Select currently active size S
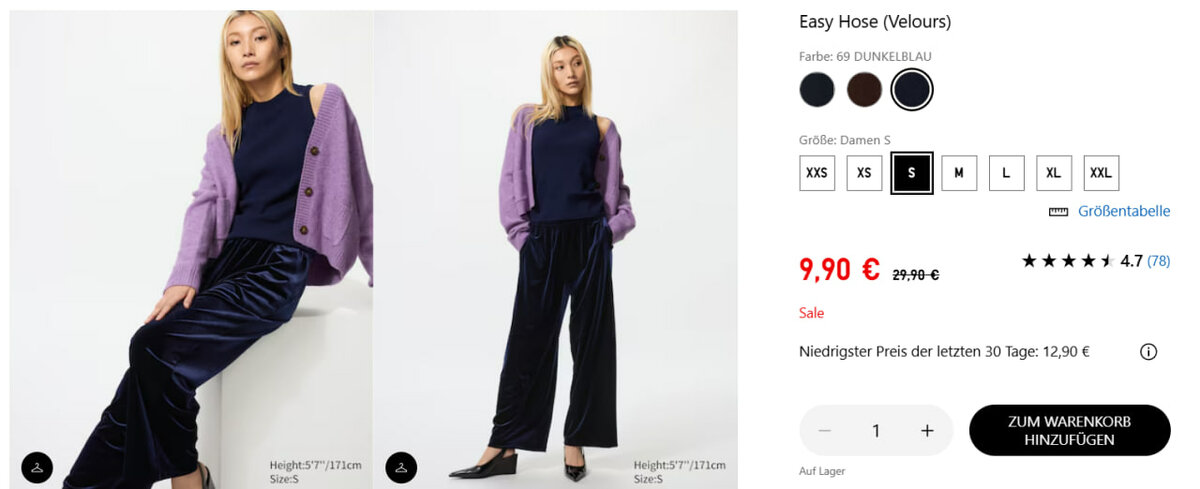 click(x=912, y=173)
